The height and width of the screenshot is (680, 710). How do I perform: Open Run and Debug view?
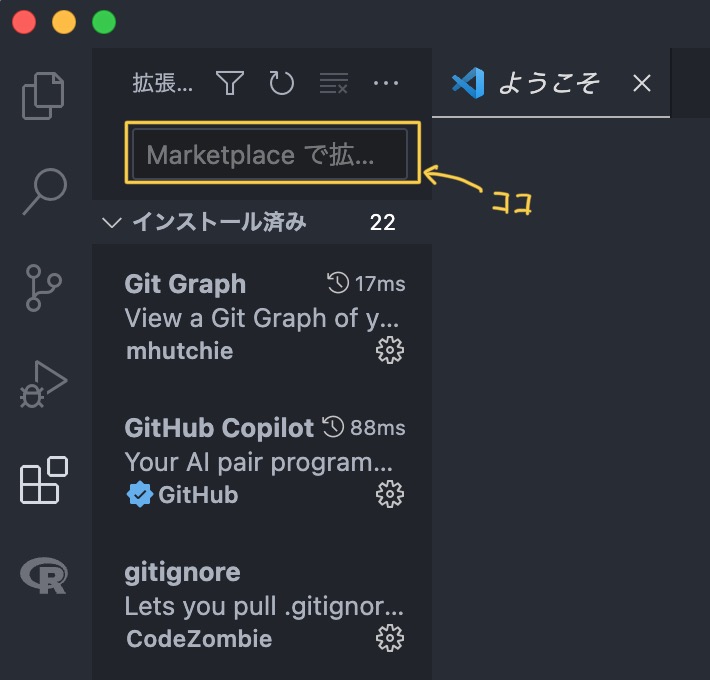44,384
